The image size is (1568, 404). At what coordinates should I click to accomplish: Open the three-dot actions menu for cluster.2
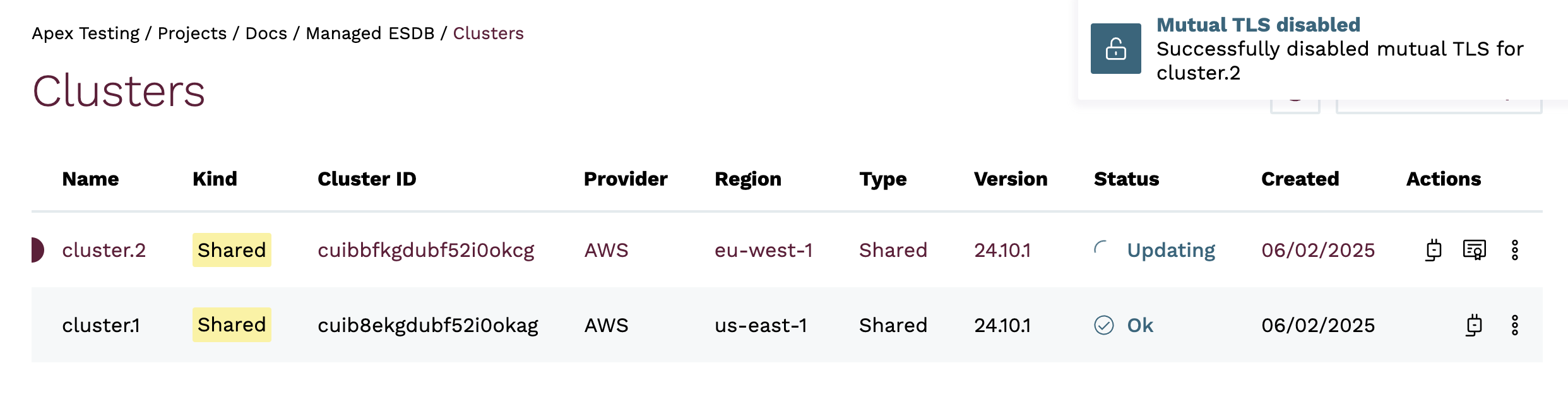click(1514, 250)
